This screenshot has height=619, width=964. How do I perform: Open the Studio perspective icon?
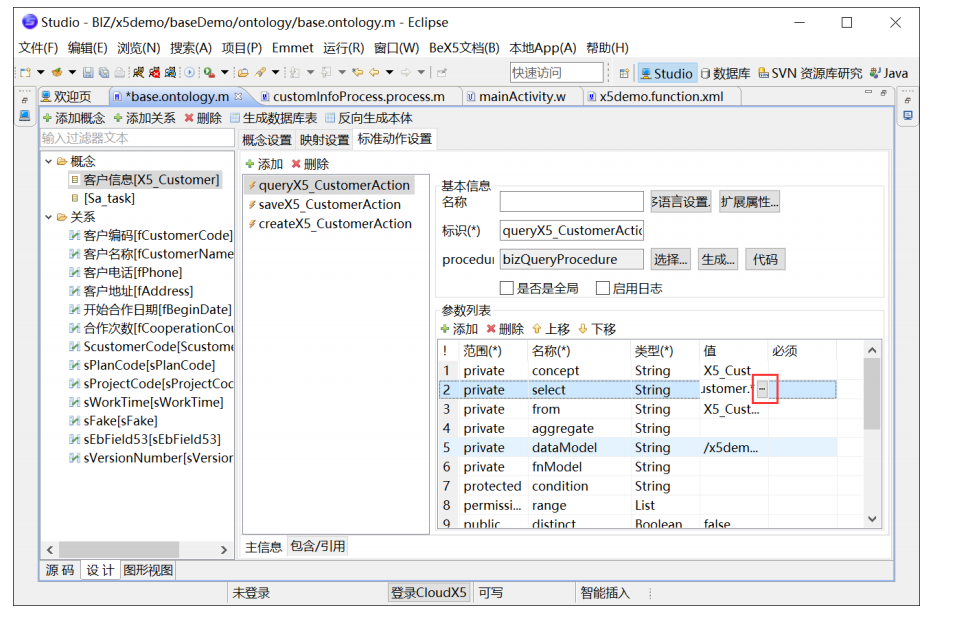pos(665,72)
